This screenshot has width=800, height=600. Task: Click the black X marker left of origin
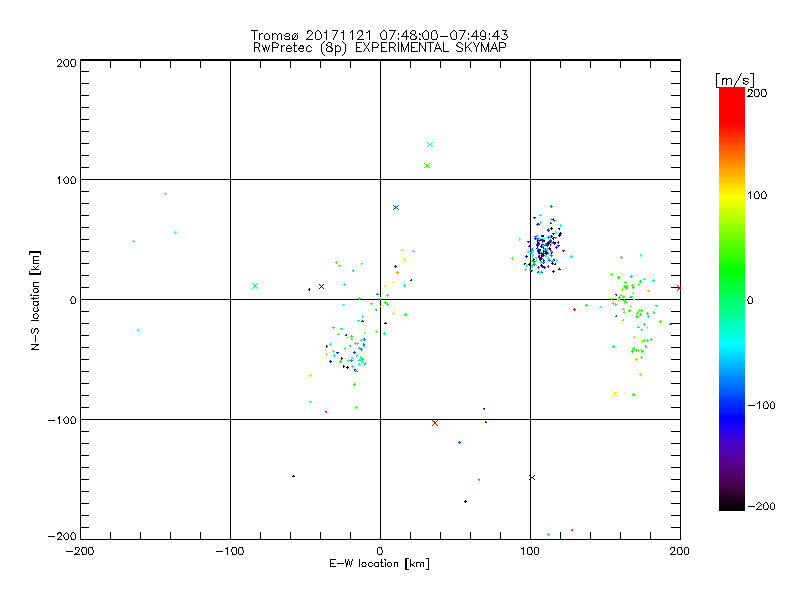click(x=321, y=287)
